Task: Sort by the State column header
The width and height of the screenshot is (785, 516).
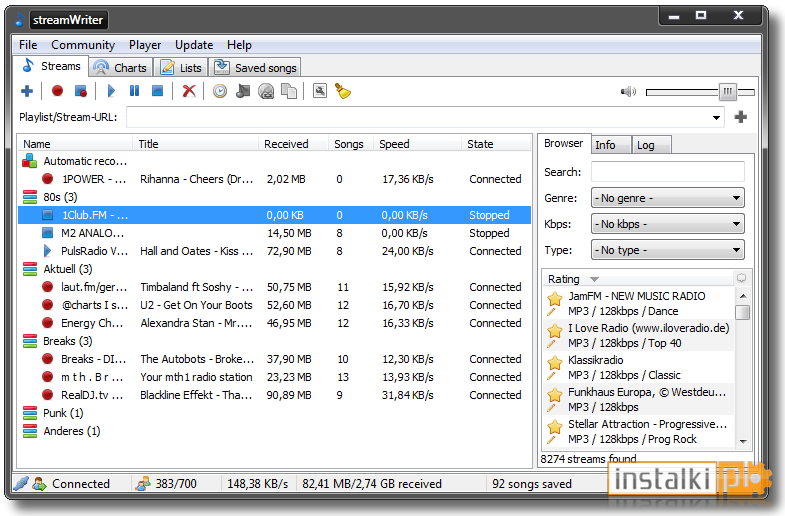Action: (496, 144)
